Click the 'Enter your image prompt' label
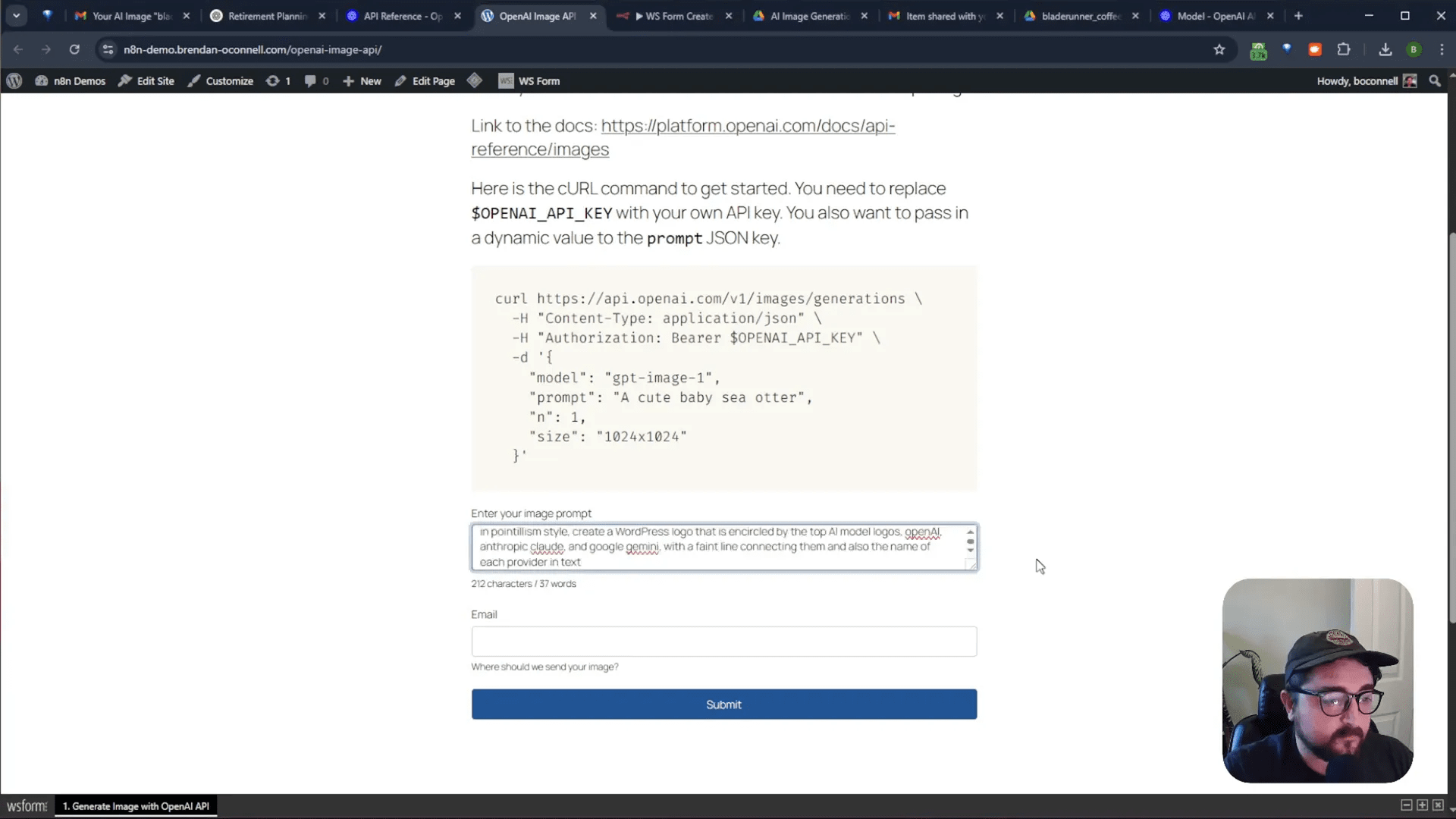The width and height of the screenshot is (1456, 819). click(x=531, y=513)
